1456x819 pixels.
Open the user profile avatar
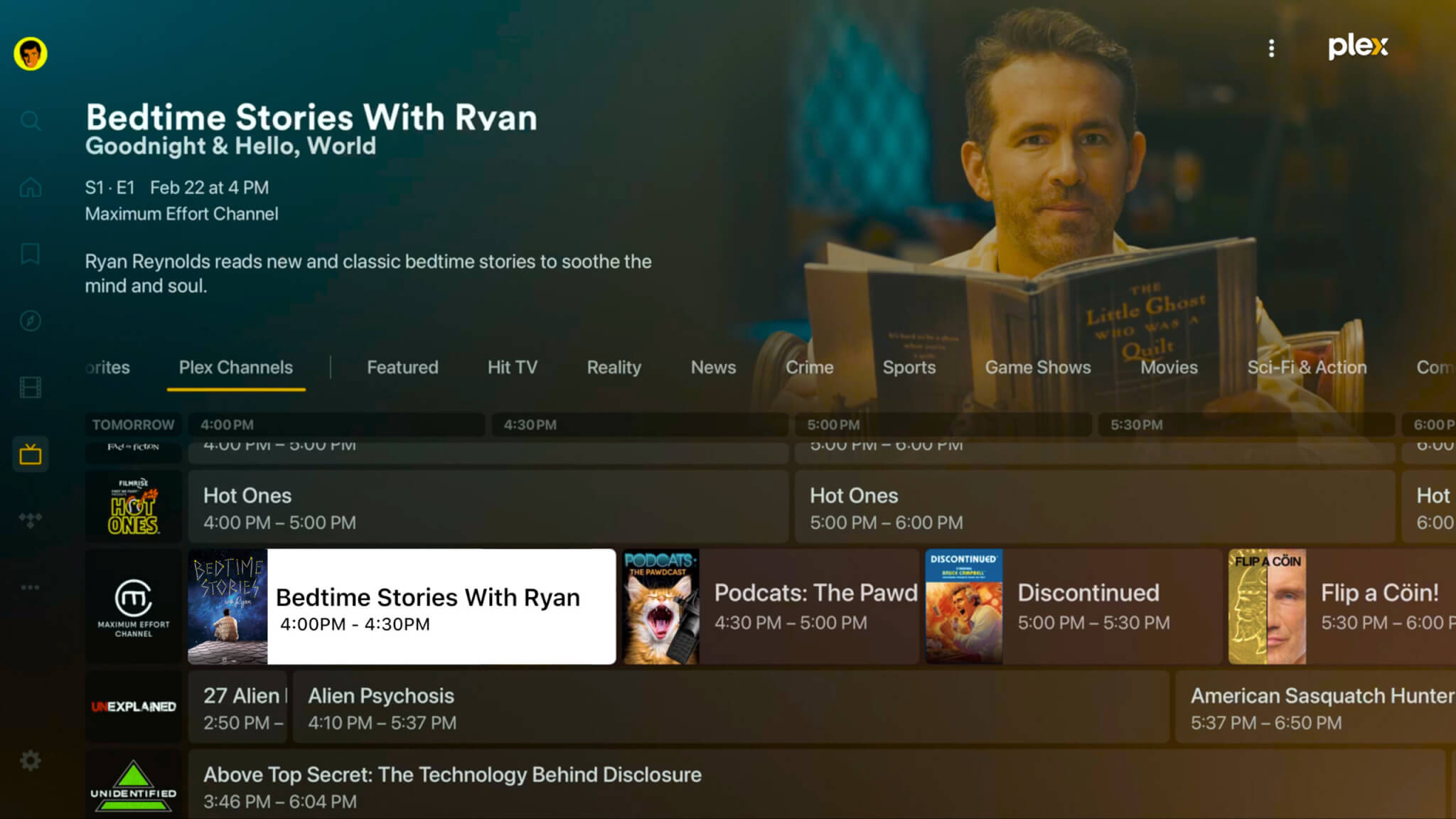pyautogui.click(x=31, y=54)
